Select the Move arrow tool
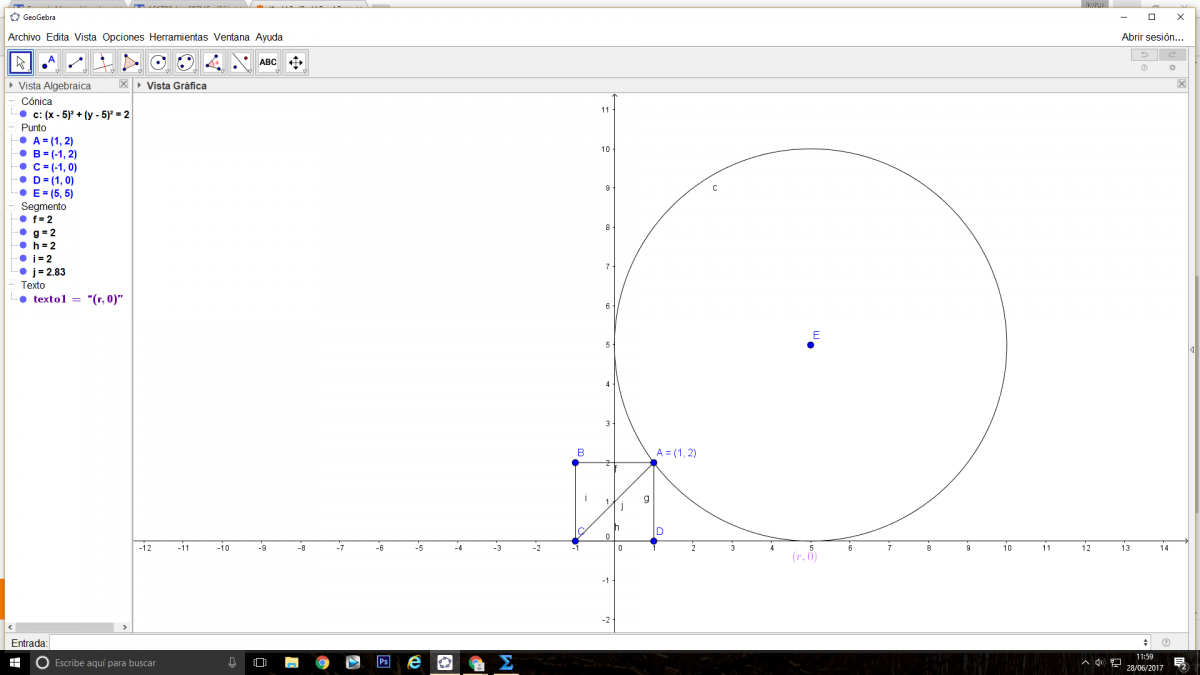1200x675 pixels. (20, 63)
